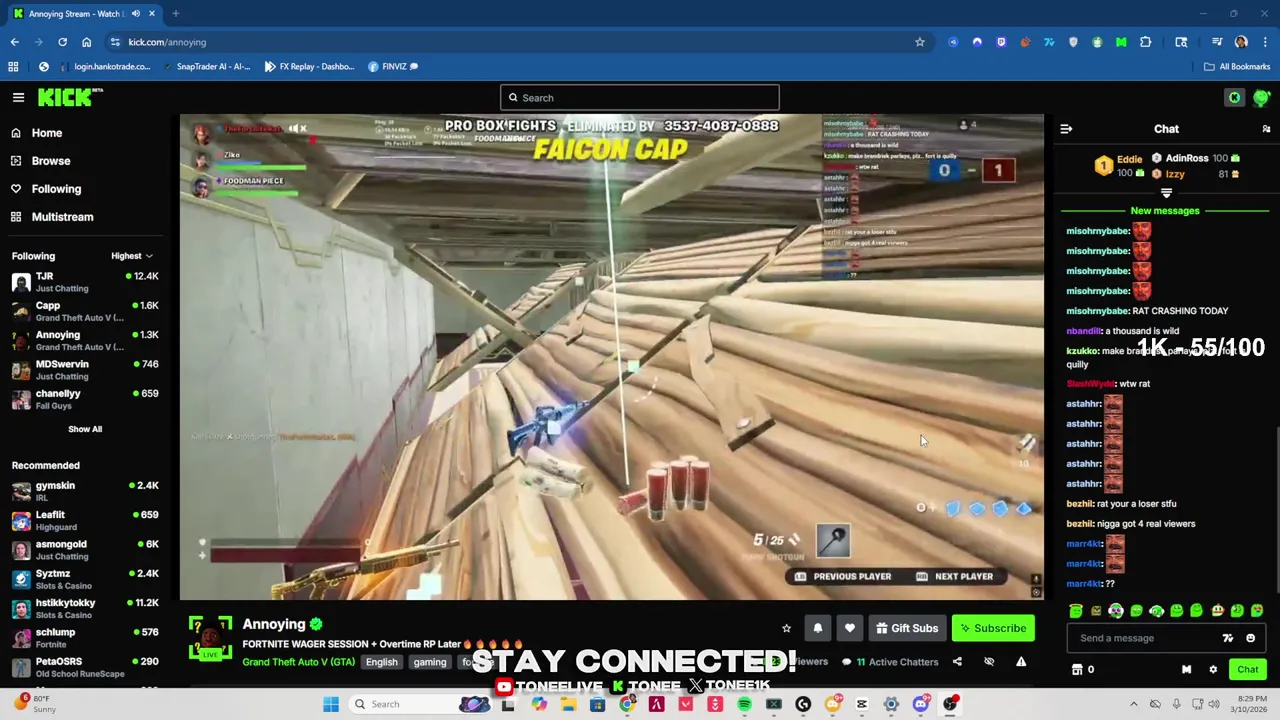Open the chat text-translate icon
Viewport: 1280px width, 720px height.
click(x=1228, y=638)
